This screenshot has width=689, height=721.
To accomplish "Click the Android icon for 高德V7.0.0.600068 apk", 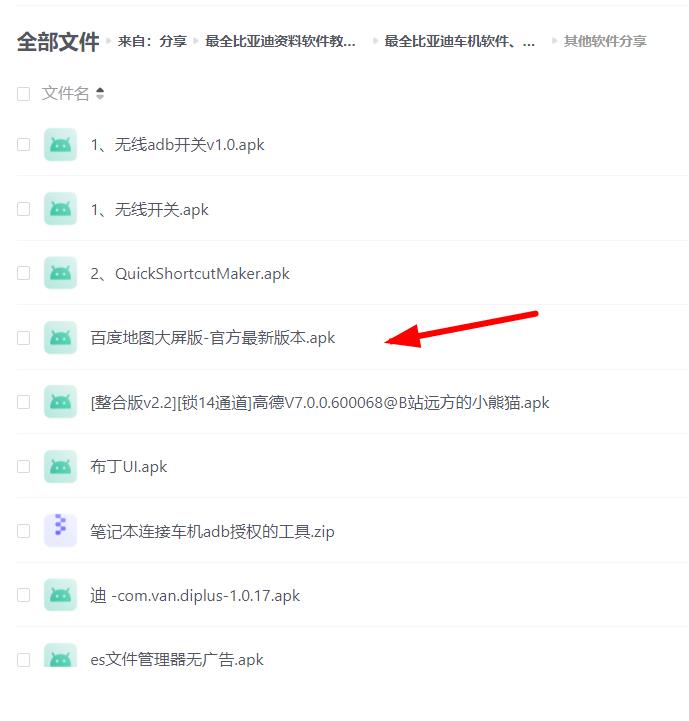I will pos(60,402).
